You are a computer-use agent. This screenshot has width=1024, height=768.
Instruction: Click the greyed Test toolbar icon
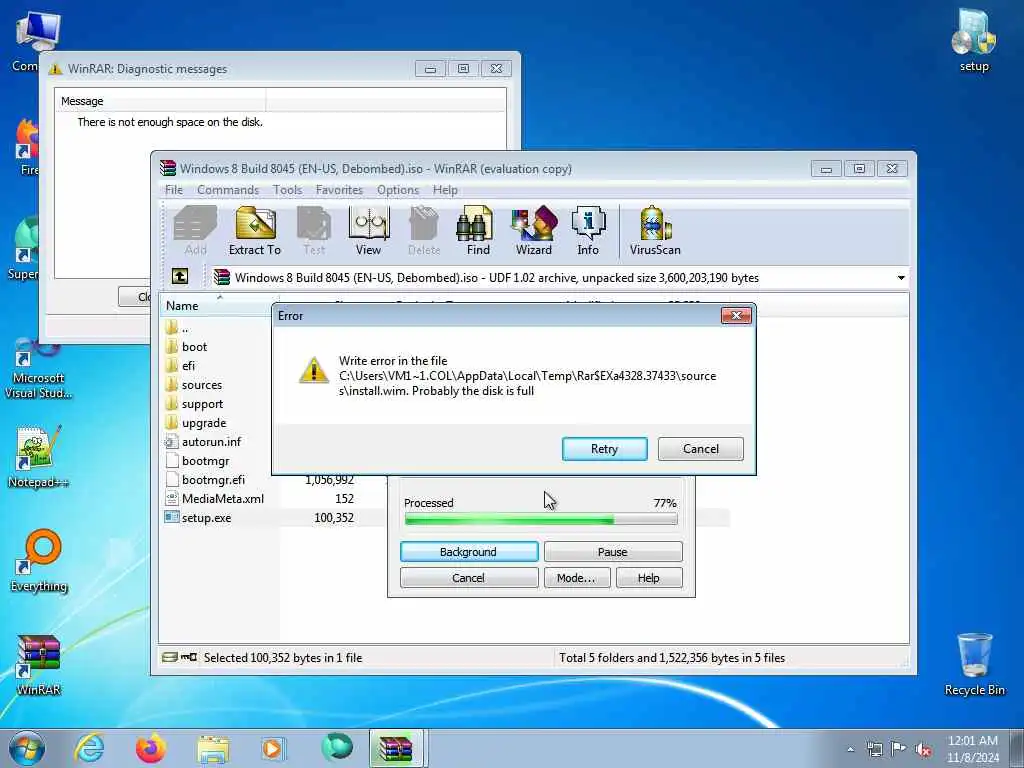click(313, 230)
